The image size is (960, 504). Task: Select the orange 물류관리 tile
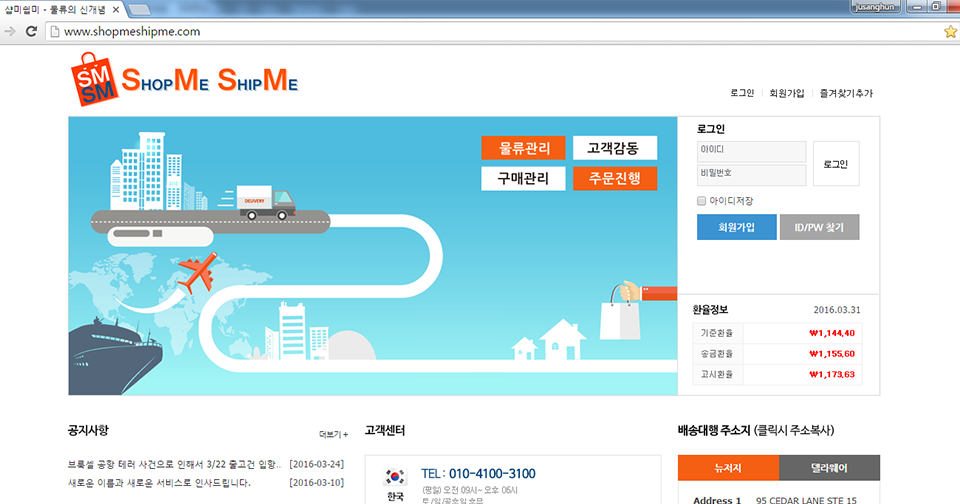pos(523,148)
